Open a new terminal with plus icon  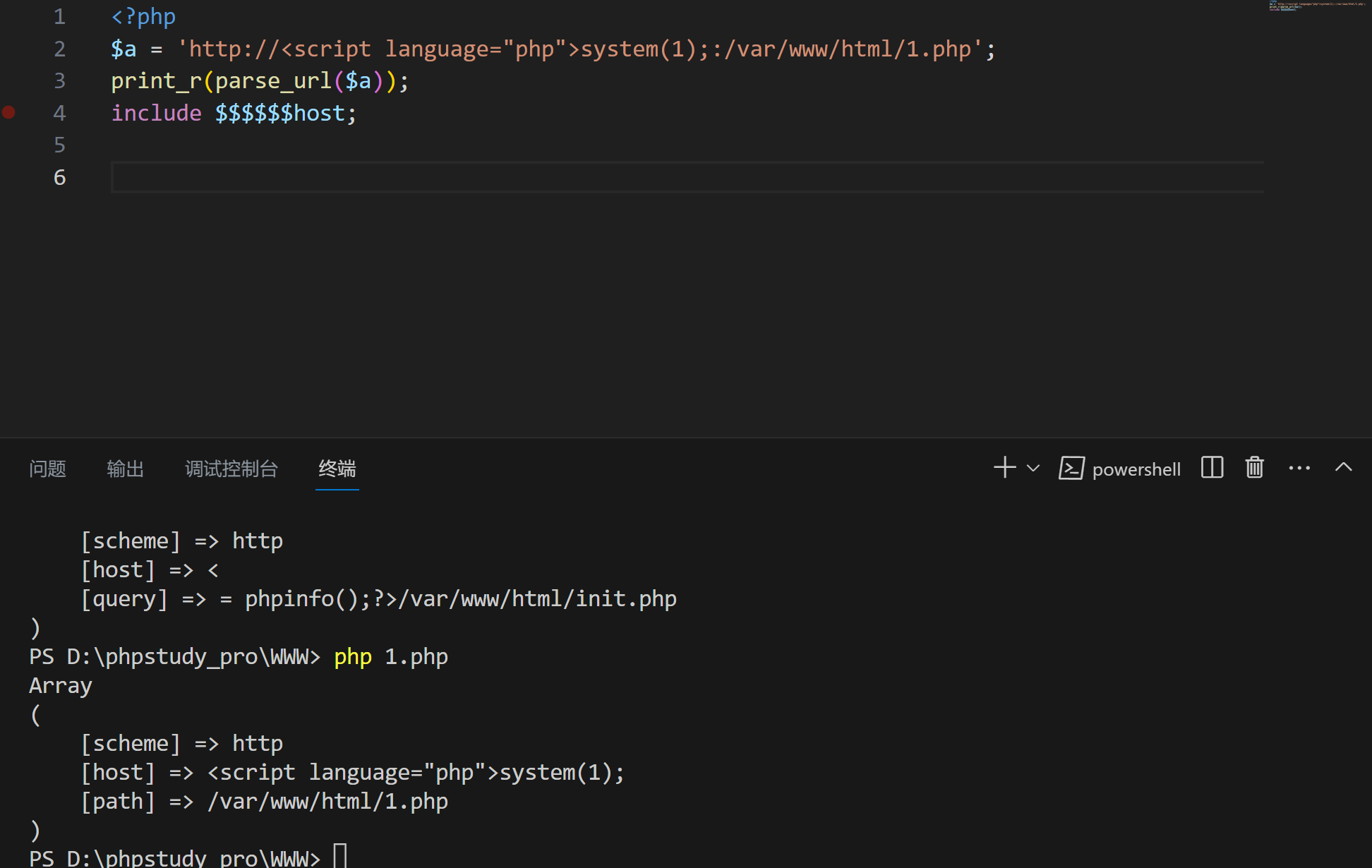coord(1004,468)
